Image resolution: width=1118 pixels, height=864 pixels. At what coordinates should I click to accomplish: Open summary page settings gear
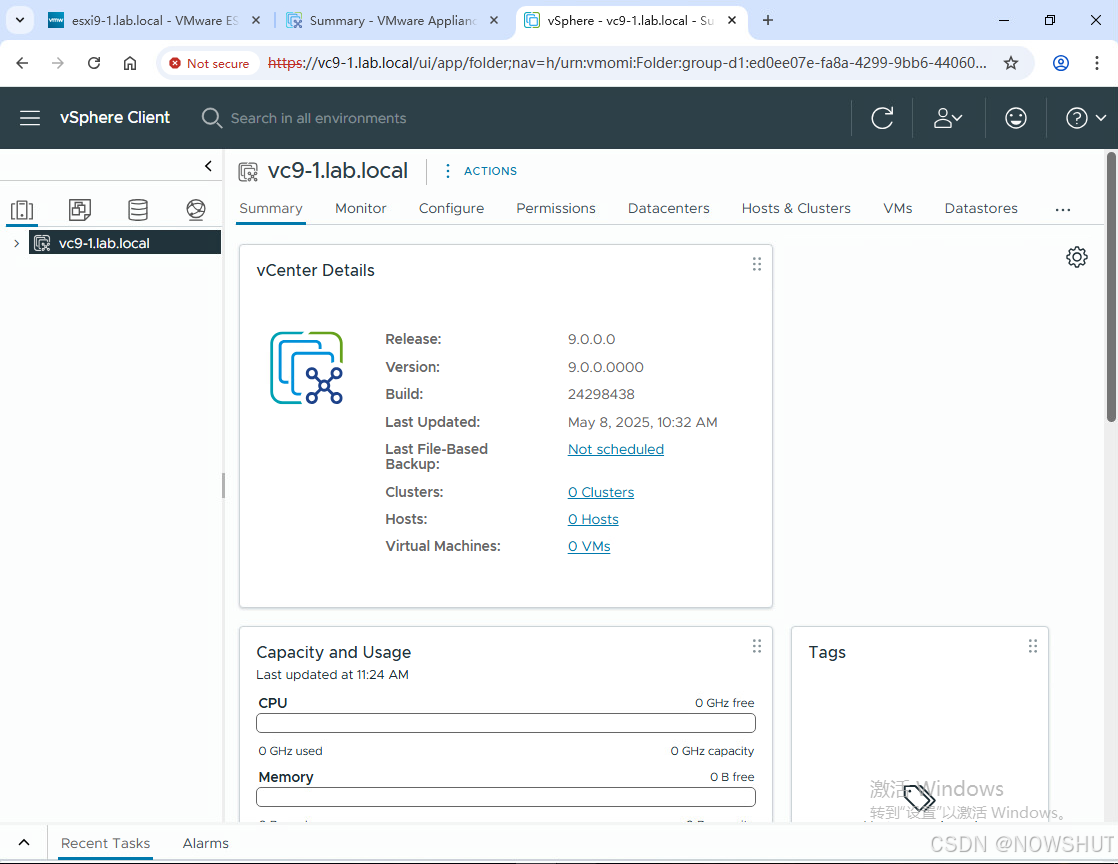pyautogui.click(x=1077, y=257)
